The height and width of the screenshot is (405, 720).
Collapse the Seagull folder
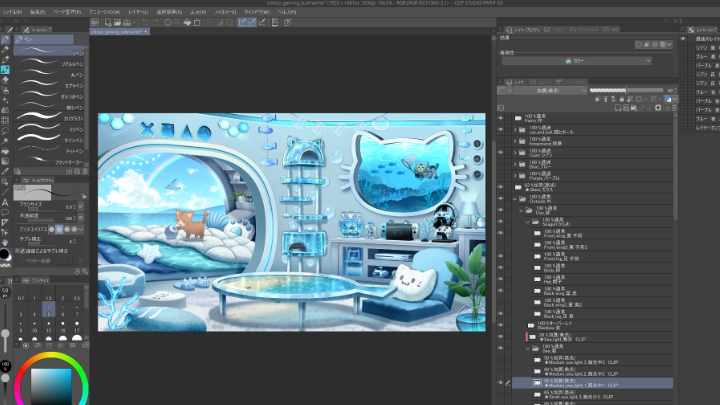pos(528,222)
